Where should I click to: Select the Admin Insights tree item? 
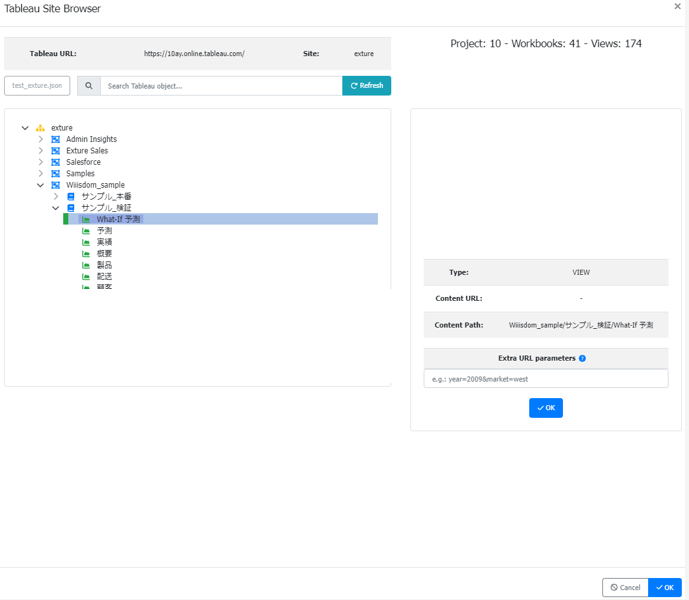pos(91,139)
